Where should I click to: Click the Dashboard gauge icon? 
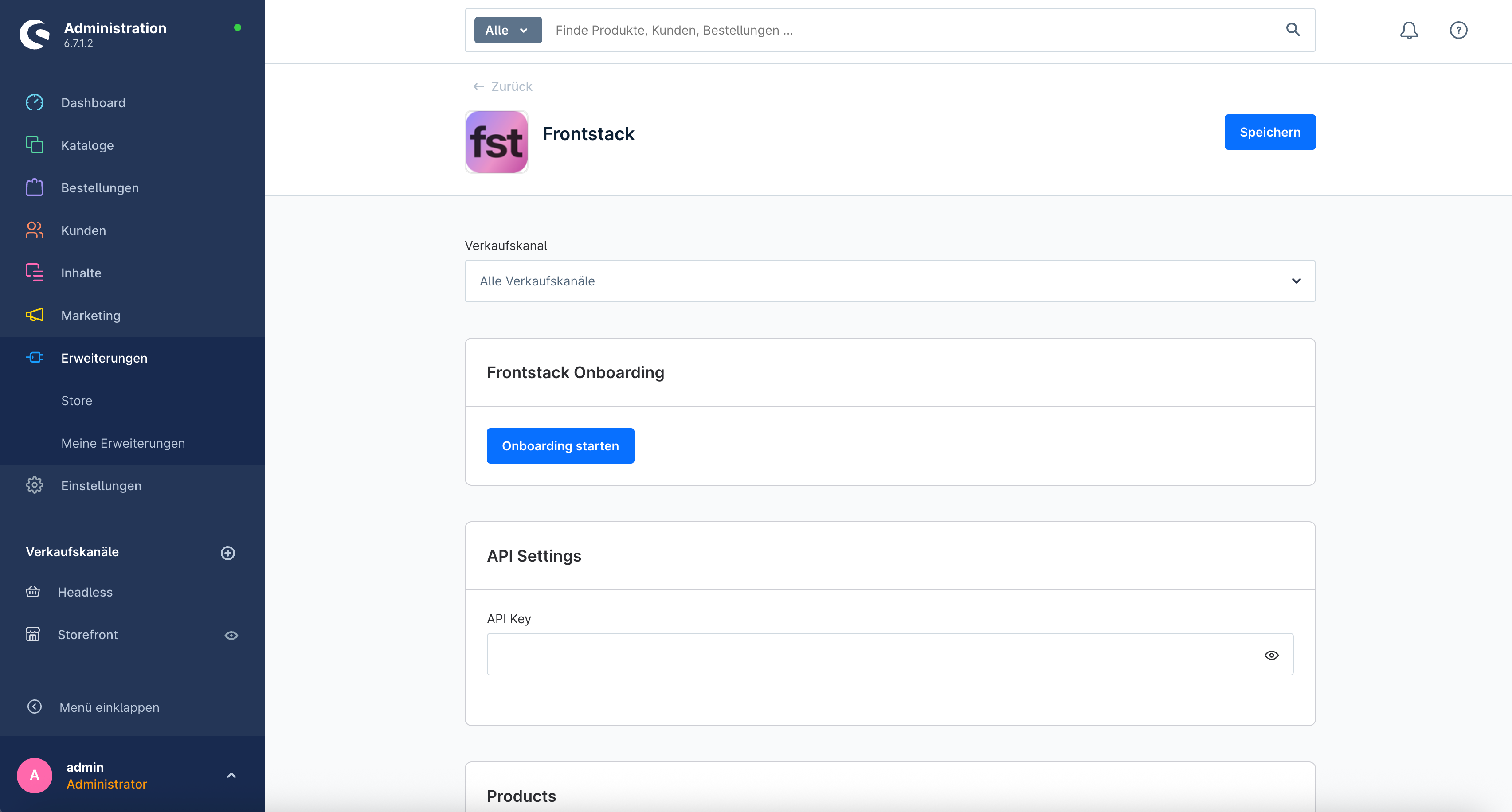click(35, 103)
